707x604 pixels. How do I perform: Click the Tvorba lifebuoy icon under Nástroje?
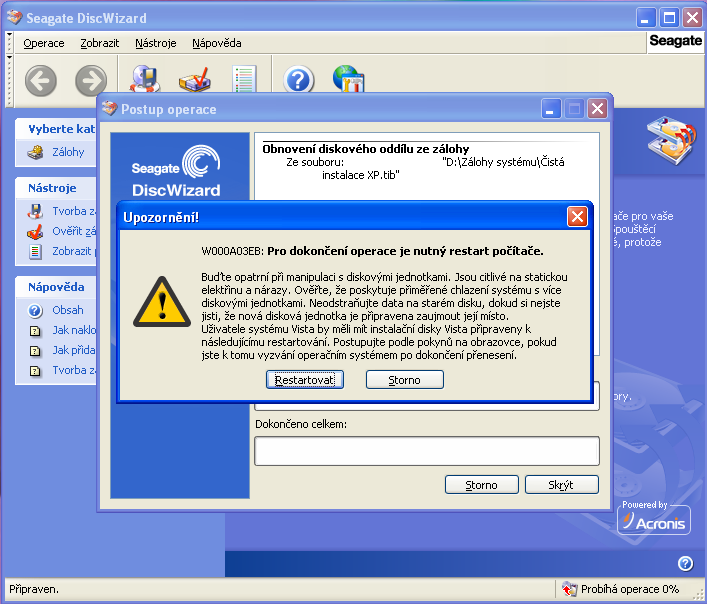[x=35, y=211]
